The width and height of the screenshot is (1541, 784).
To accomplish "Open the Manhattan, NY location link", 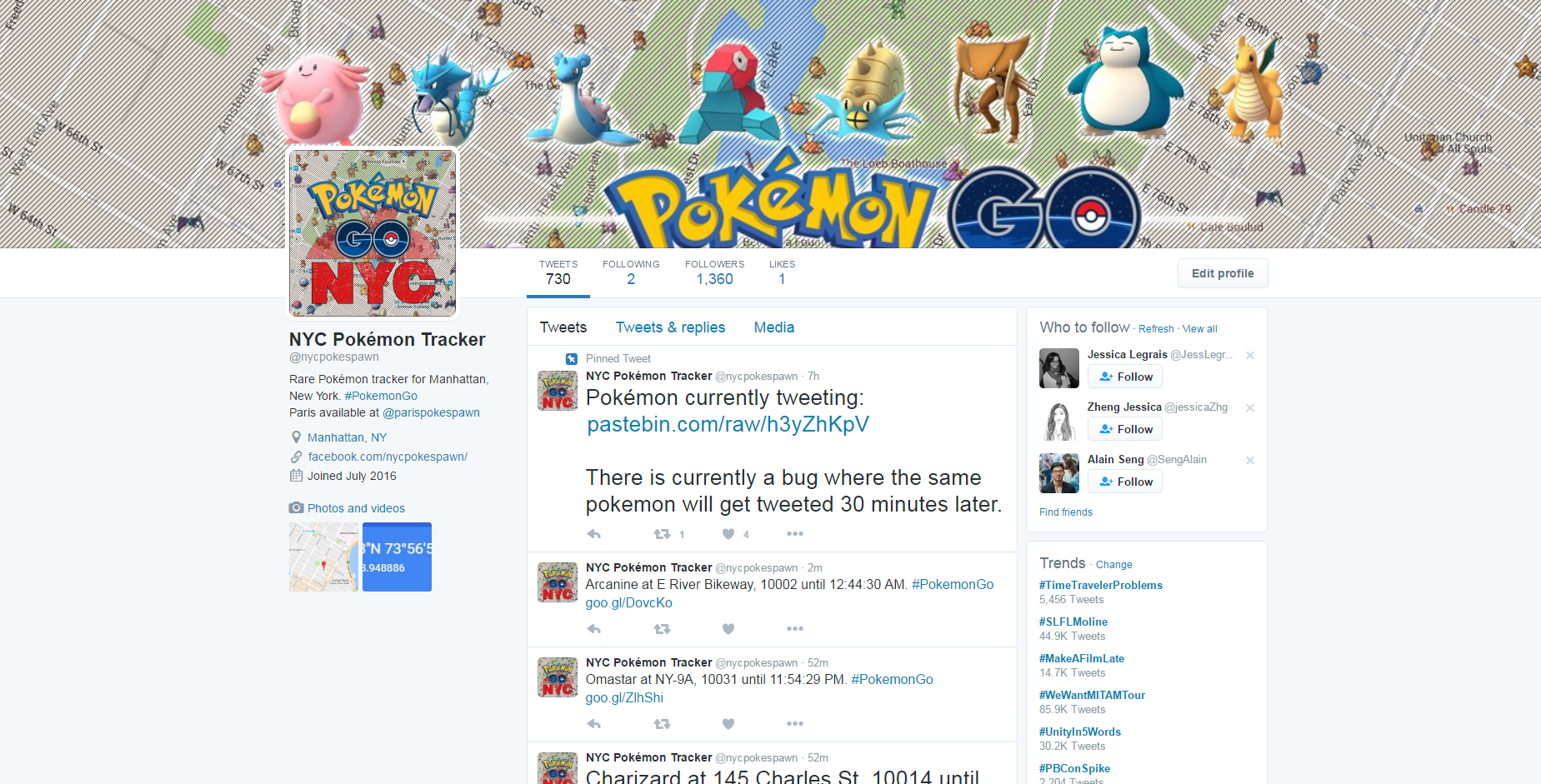I will click(347, 437).
